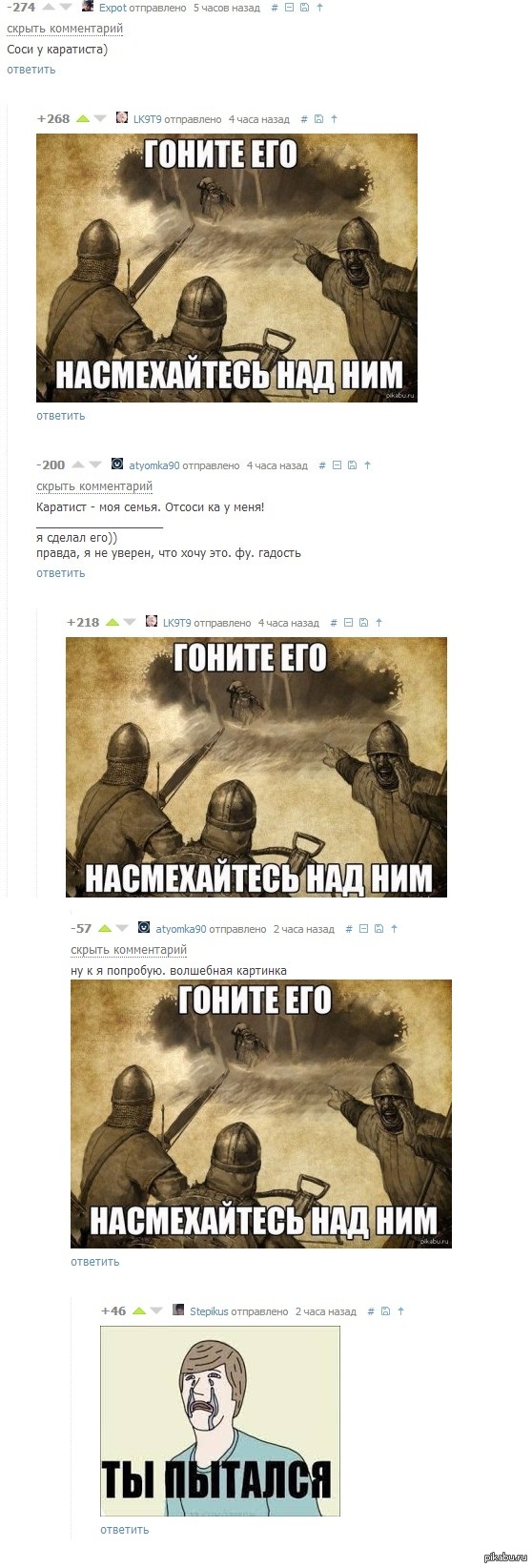This screenshot has height=1568, width=532.
Task: Reply to the Stepikus comment with ответить
Action: pyautogui.click(x=125, y=1530)
